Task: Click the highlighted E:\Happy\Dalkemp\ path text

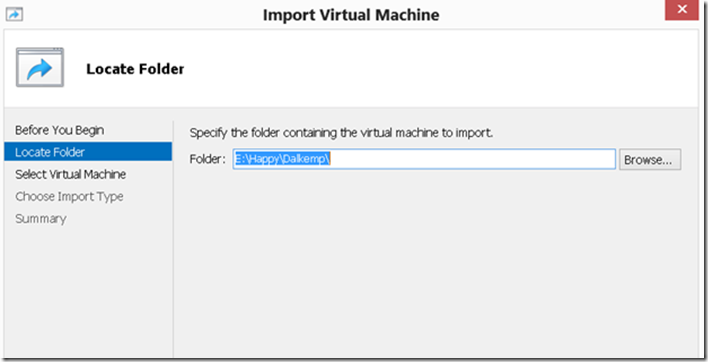Action: click(283, 159)
